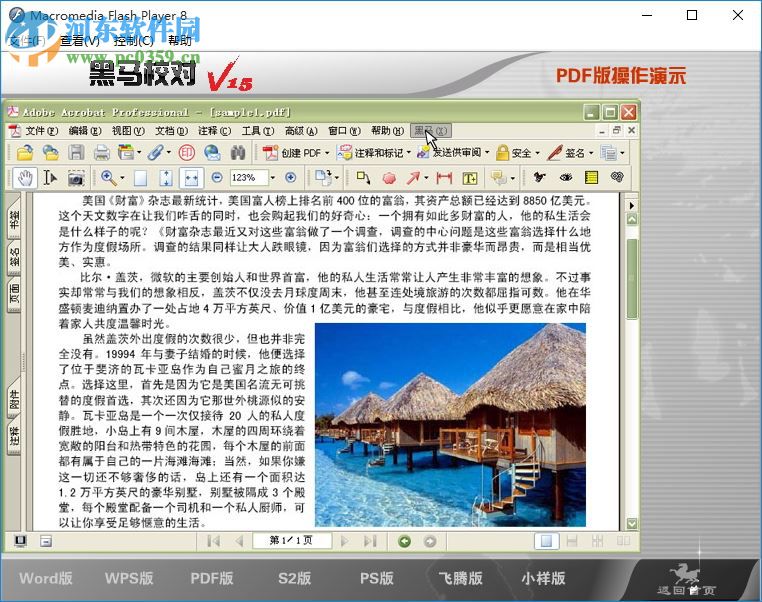Select the red arrow drawing tool
Image resolution: width=762 pixels, height=602 pixels.
(x=413, y=178)
